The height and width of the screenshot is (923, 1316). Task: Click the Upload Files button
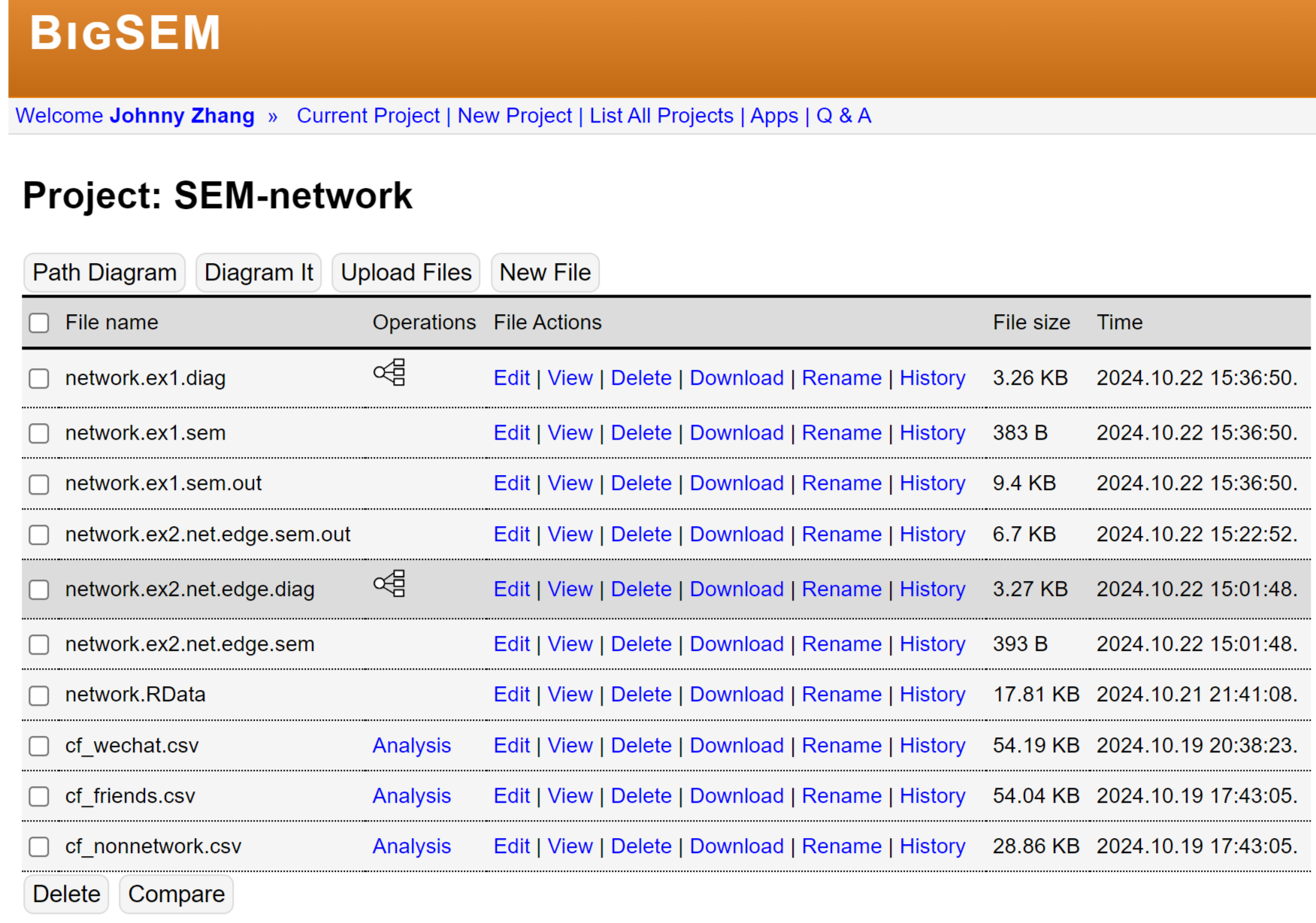(x=406, y=272)
